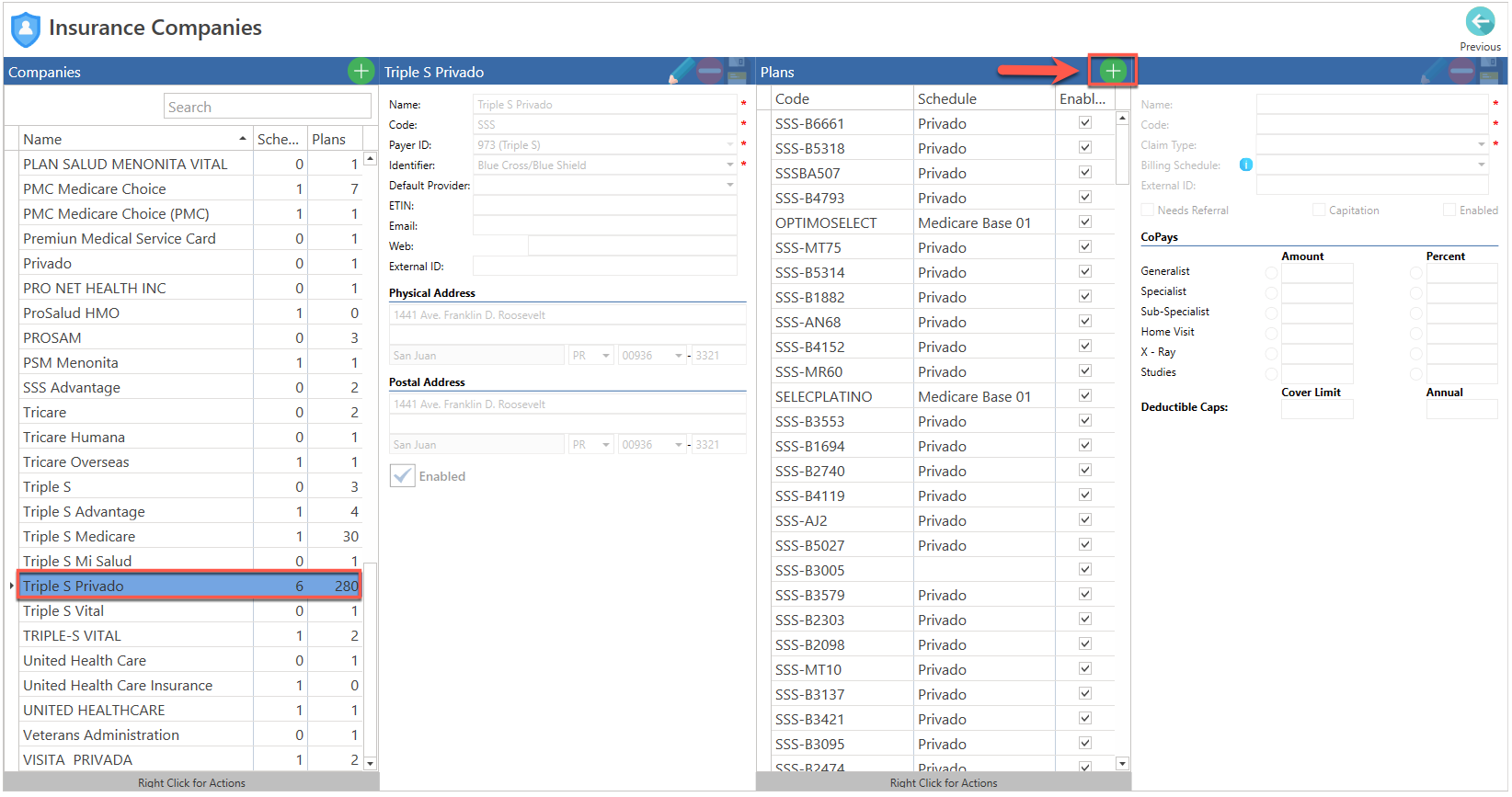This screenshot has height=797, width=1512.
Task: Open Payer ID dropdown
Action: 730,144
